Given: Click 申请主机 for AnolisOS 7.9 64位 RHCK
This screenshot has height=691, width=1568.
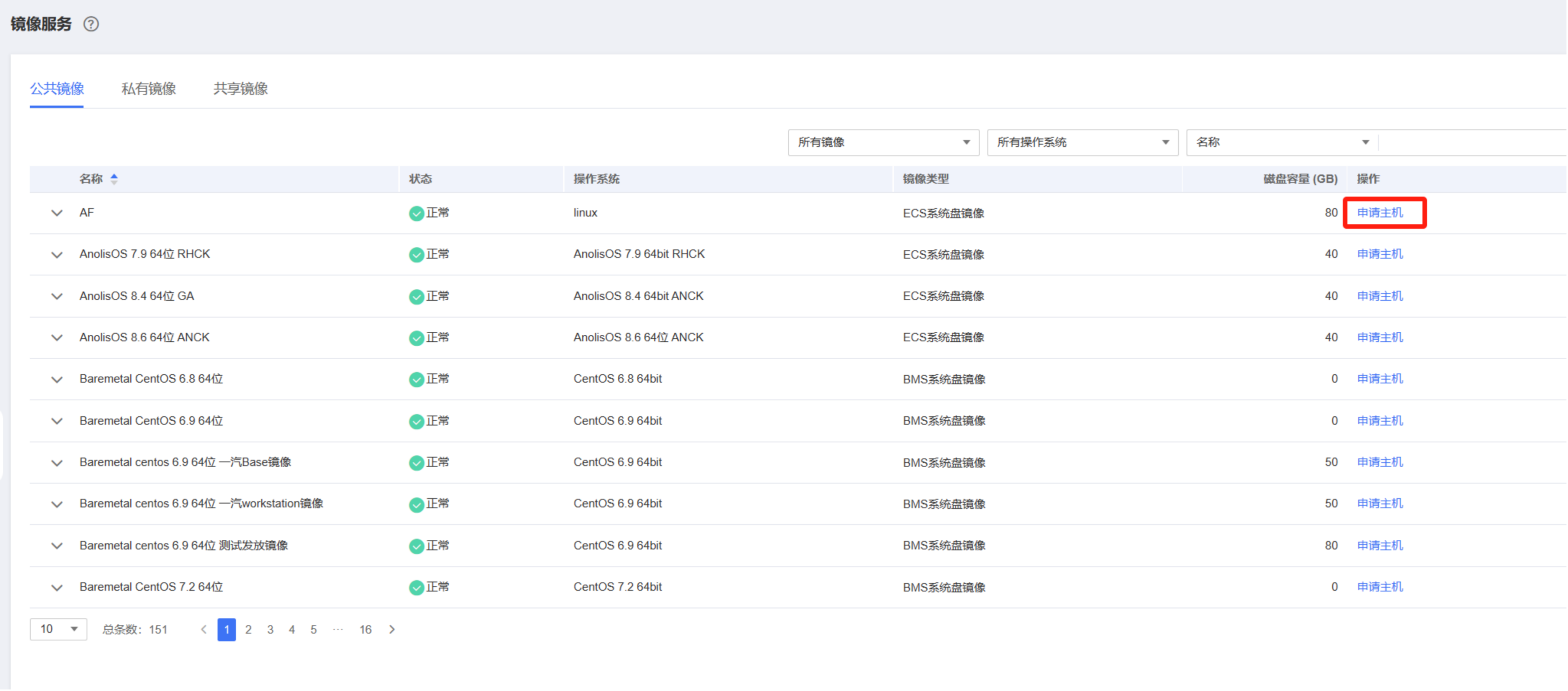Looking at the screenshot, I should [1380, 254].
